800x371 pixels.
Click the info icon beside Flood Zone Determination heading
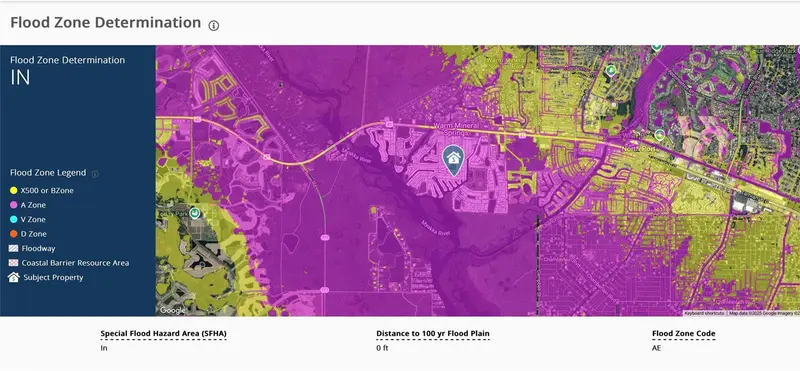(214, 26)
